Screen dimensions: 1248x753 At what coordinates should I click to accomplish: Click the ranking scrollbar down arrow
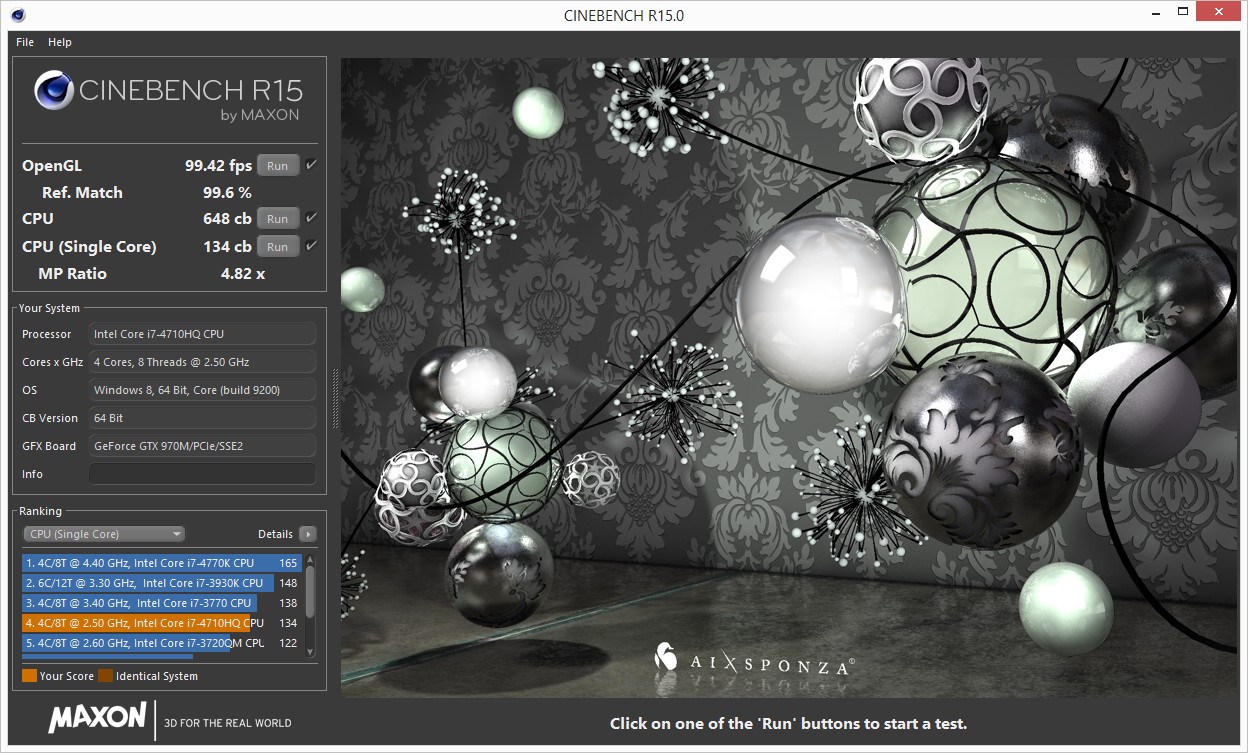point(310,652)
